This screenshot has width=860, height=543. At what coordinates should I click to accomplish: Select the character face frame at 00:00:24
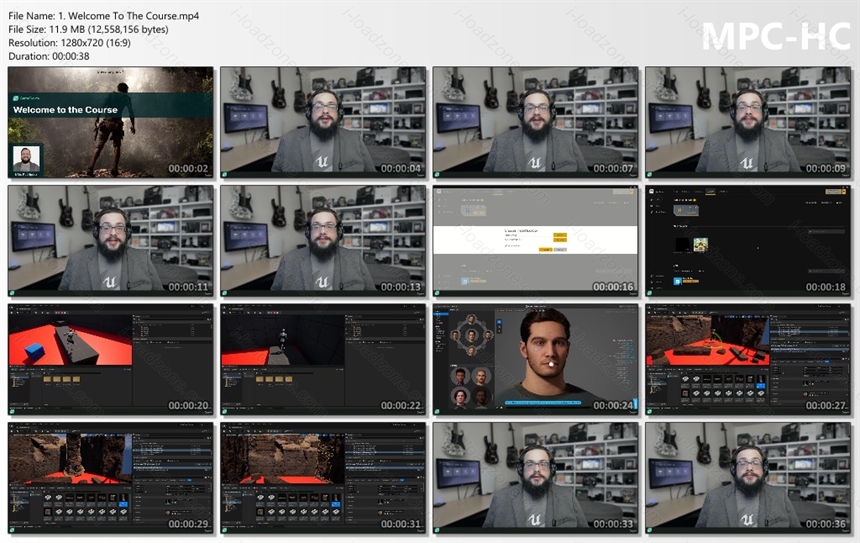coord(535,359)
